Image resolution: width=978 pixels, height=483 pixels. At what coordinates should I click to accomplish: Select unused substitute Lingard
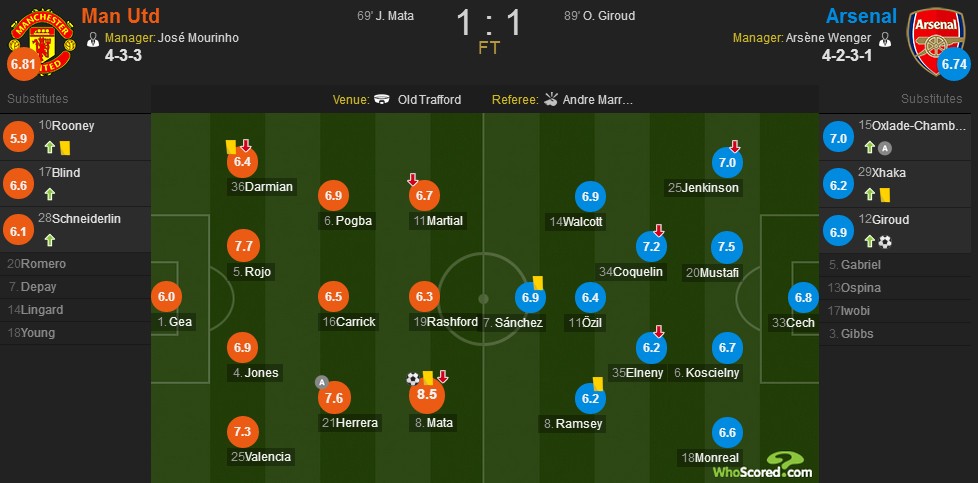(x=75, y=310)
